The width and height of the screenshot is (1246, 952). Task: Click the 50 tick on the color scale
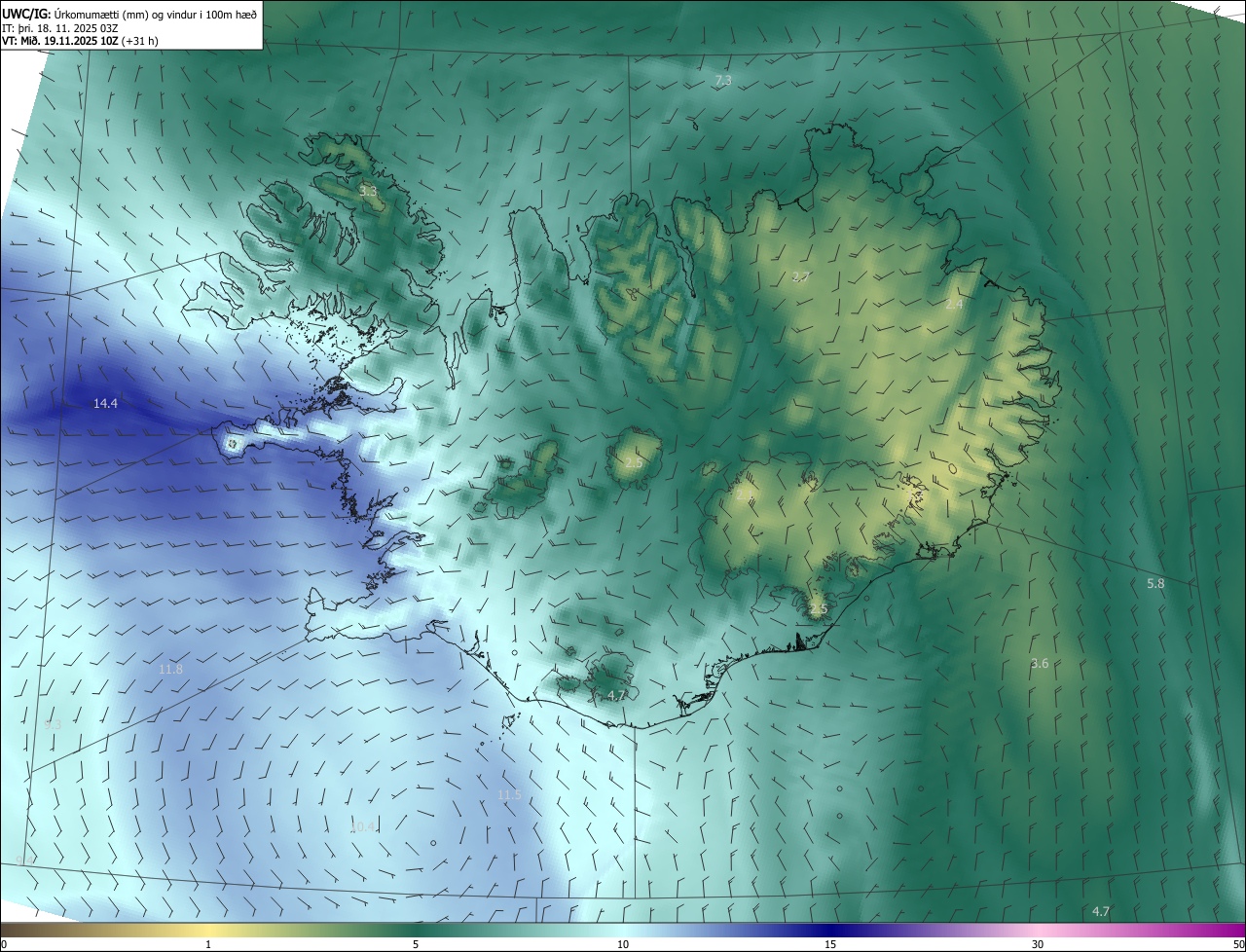click(1238, 944)
